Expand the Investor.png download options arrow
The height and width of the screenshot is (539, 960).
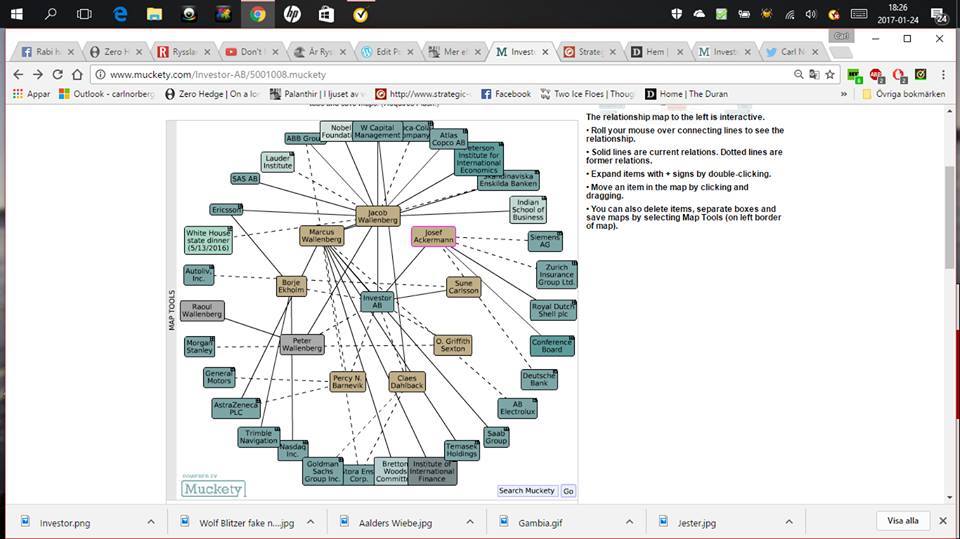coord(151,521)
